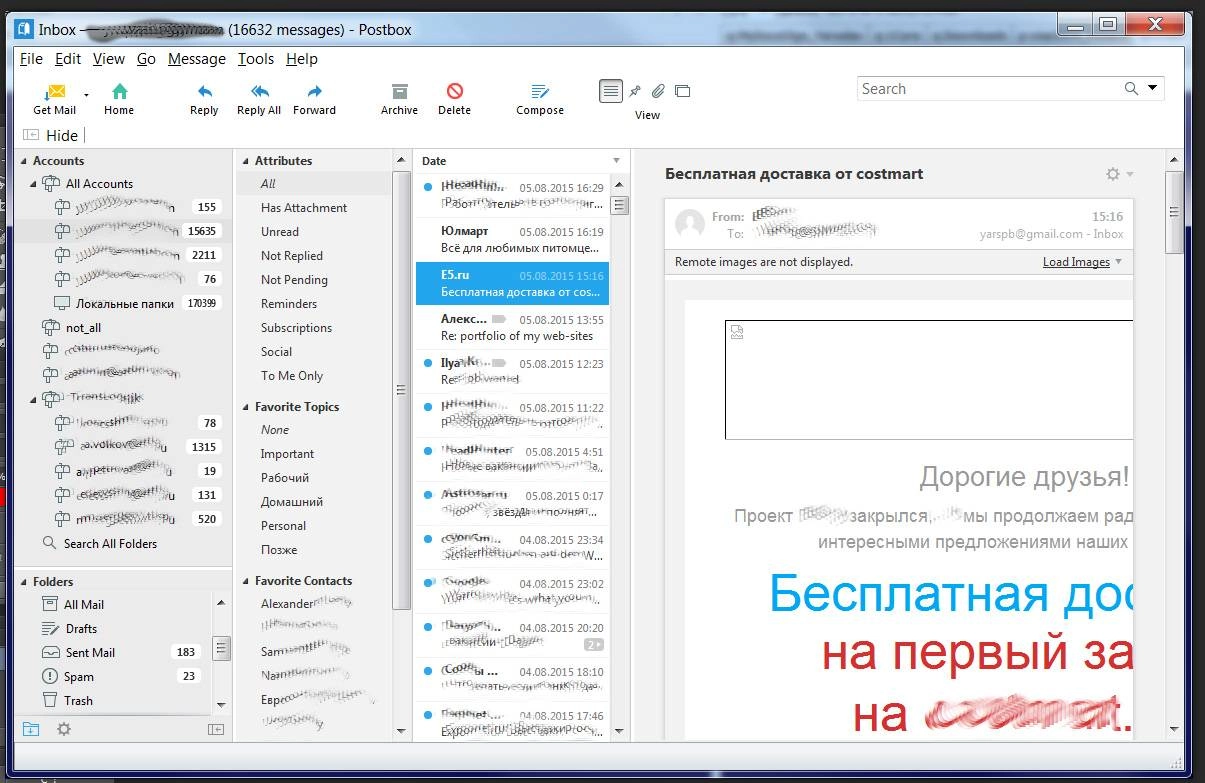Open the Sent Mail folder
The image size is (1205, 783).
(90, 652)
